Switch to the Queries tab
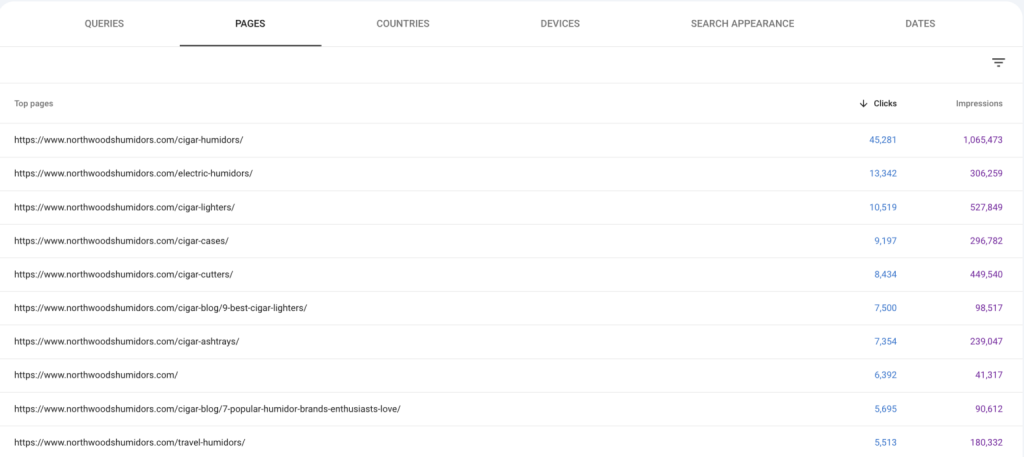Screen dimensions: 1024x457 click(104, 24)
